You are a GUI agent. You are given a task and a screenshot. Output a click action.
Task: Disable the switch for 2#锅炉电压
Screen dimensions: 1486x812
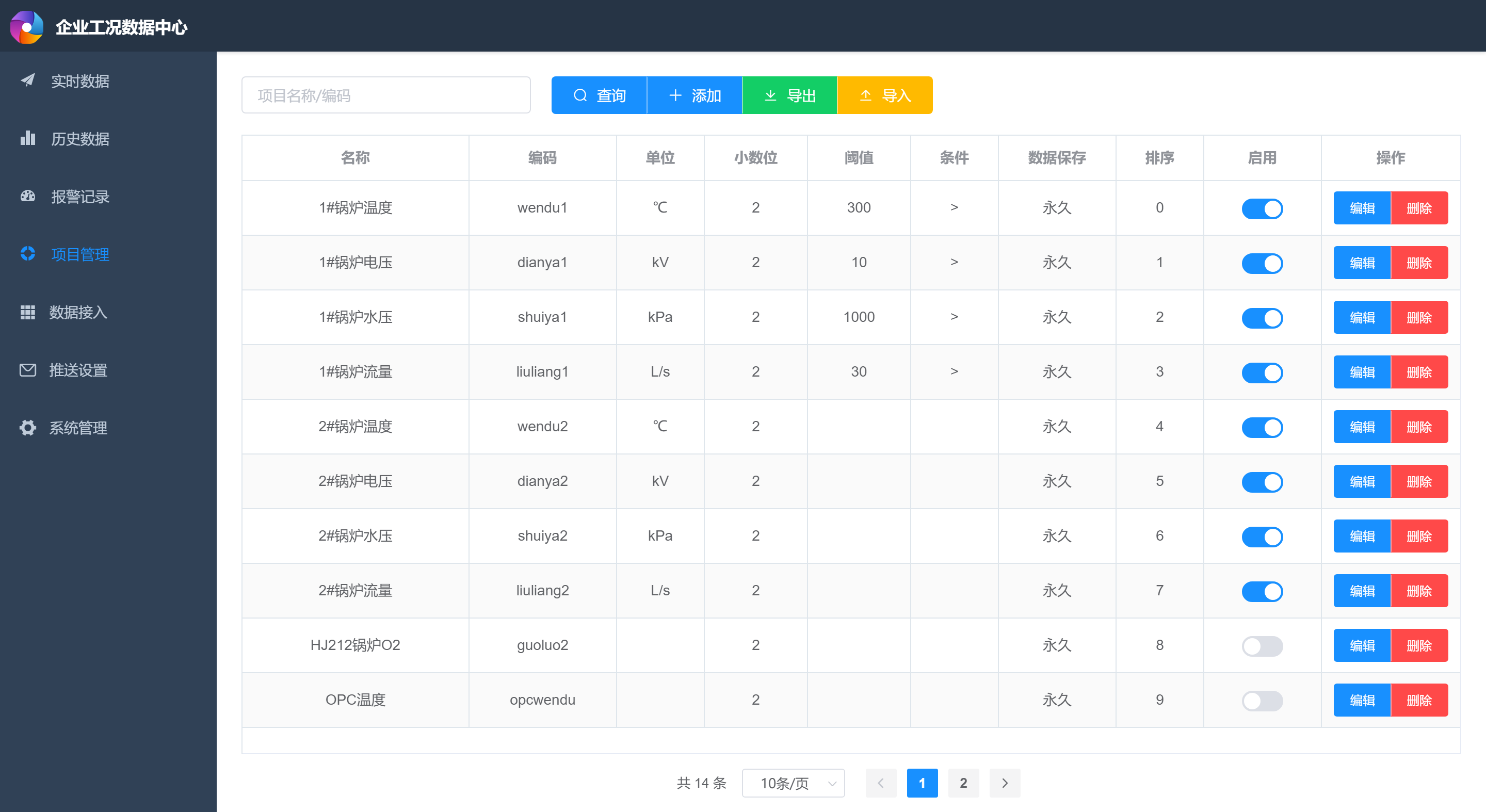pos(1262,482)
